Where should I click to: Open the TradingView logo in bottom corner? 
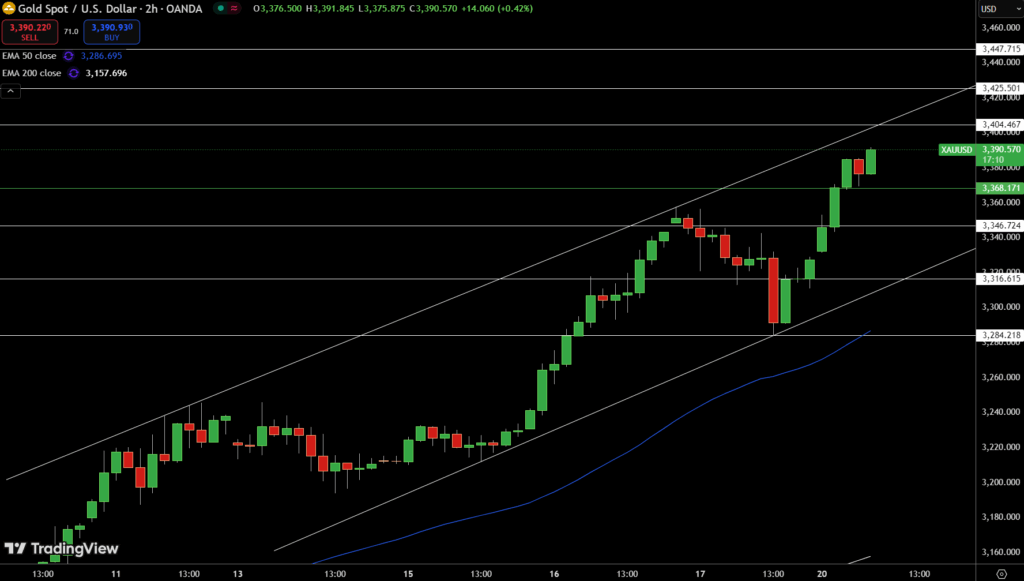tap(61, 548)
